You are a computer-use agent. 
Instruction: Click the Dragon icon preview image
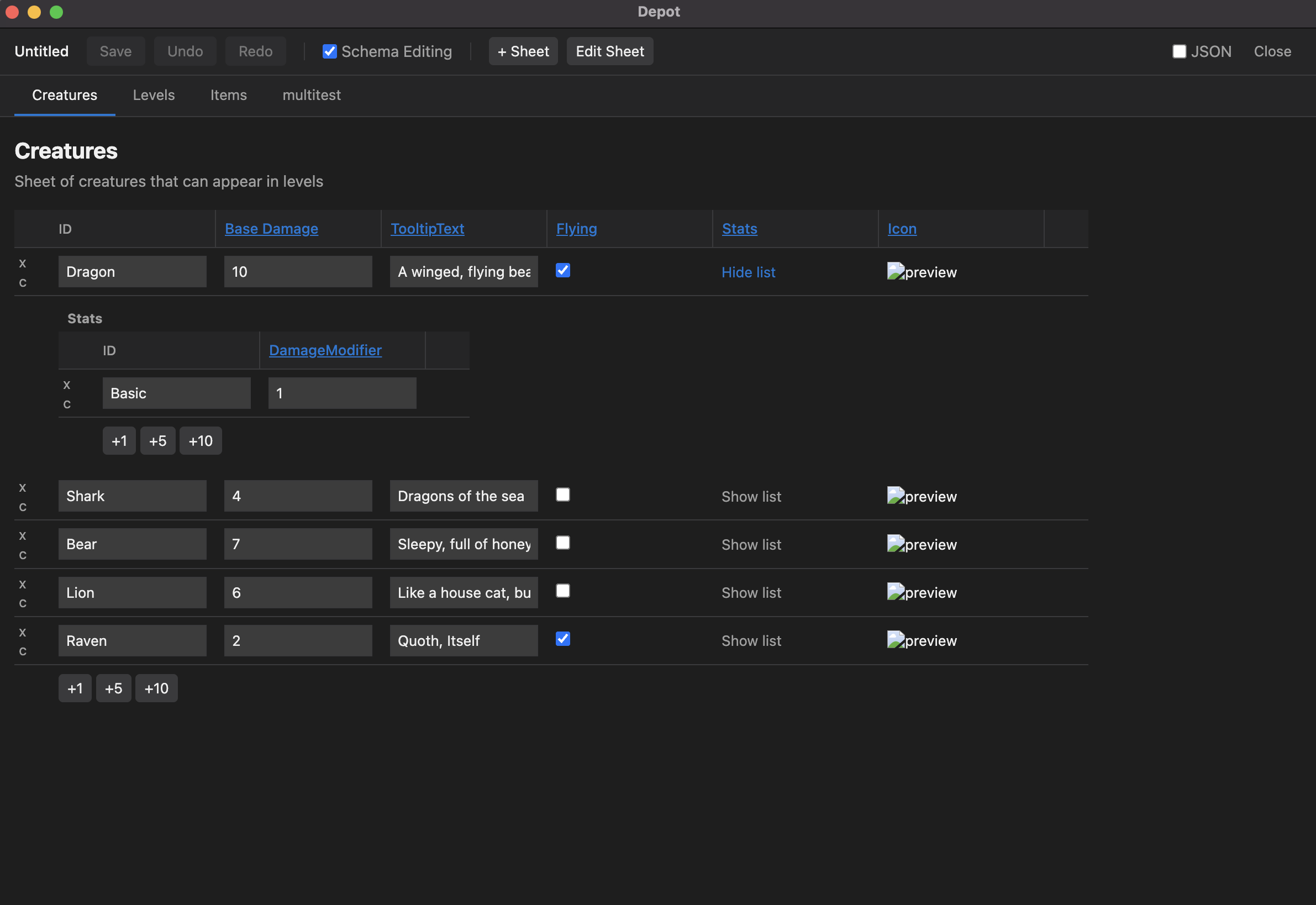(922, 272)
